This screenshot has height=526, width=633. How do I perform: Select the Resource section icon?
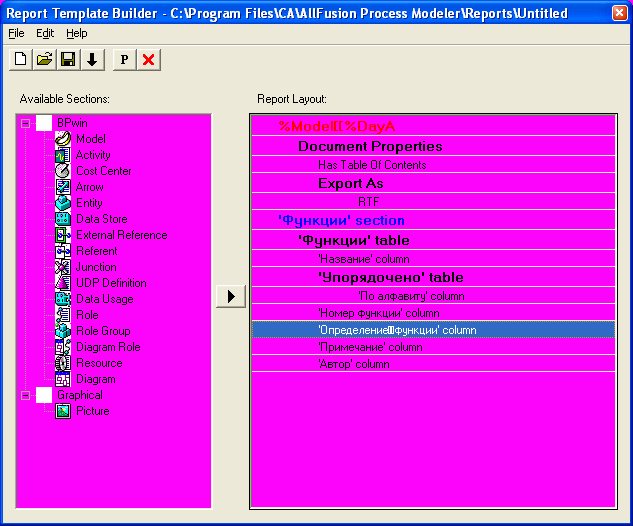(63, 363)
